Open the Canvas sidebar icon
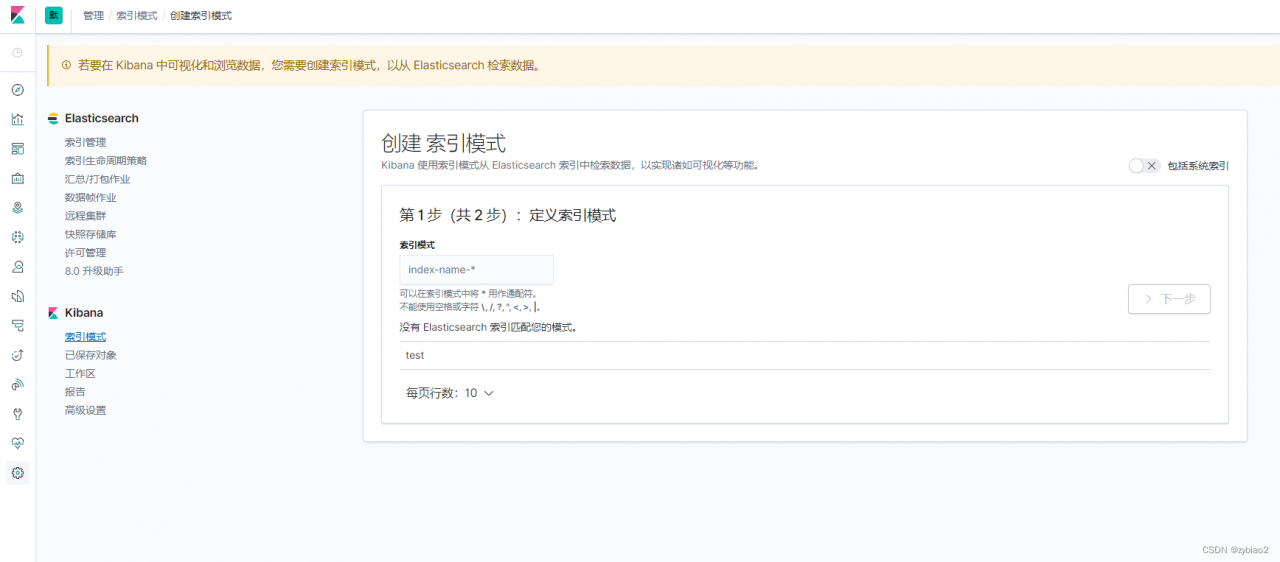 tap(17, 178)
